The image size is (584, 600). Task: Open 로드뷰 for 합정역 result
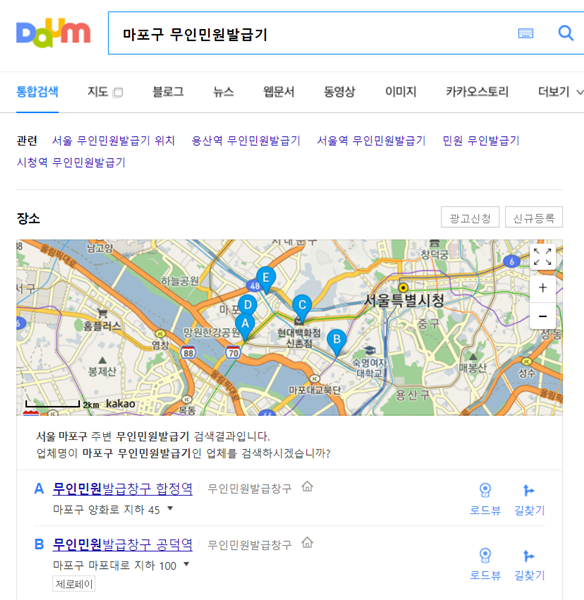click(x=485, y=499)
